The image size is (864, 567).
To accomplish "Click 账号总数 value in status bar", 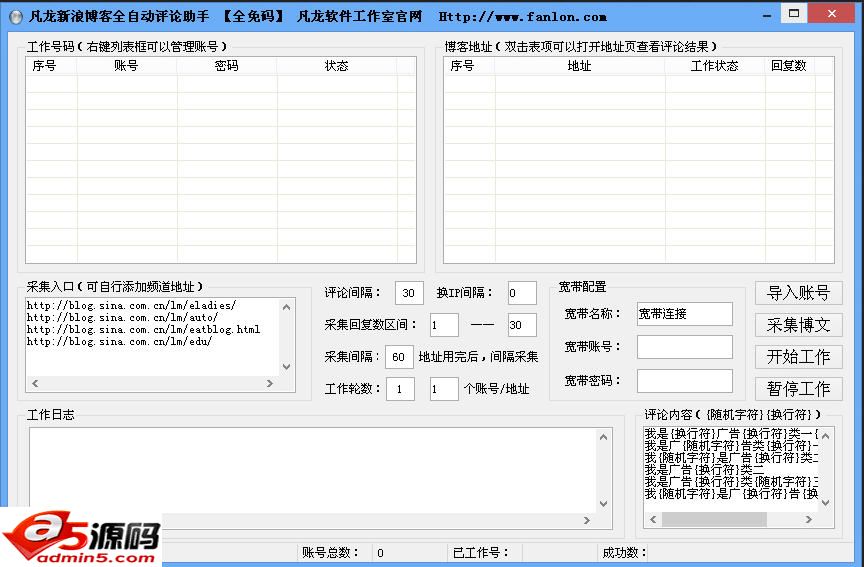I will pos(380,553).
